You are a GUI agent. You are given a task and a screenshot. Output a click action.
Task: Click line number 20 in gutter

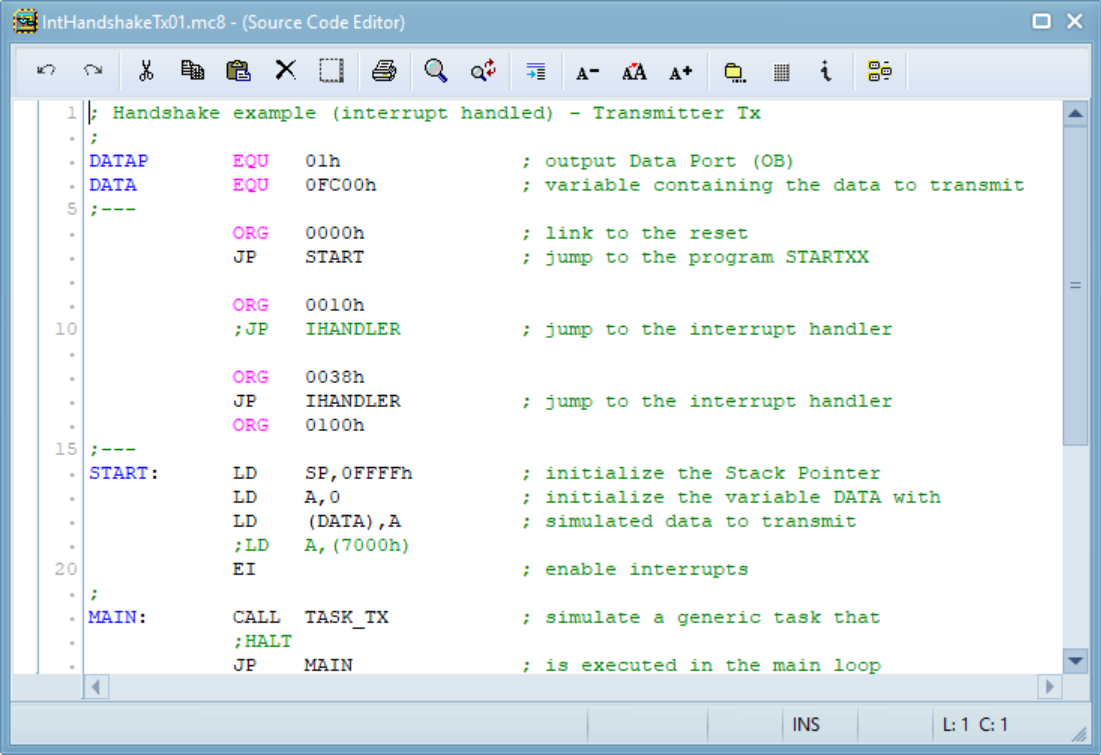[x=66, y=569]
